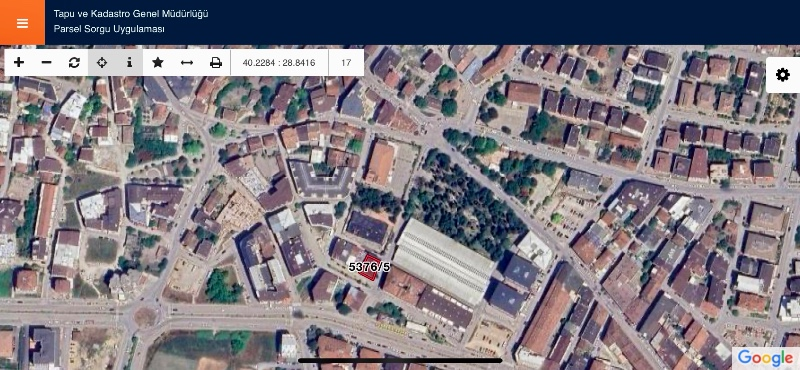Image resolution: width=800 pixels, height=370 pixels.
Task: Click the coordinates 40.2284 : 28.8416 display
Action: tap(279, 63)
